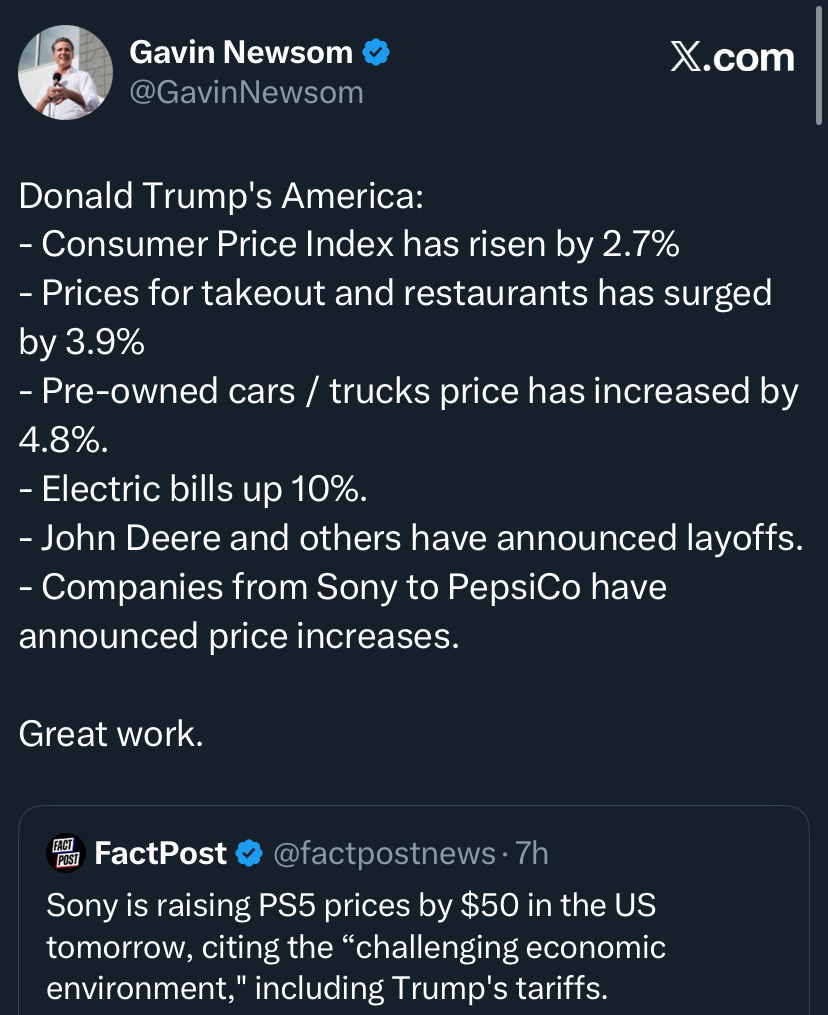The height and width of the screenshot is (1015, 828).
Task: Open the @GavinNewsom handle link
Action: point(247,93)
